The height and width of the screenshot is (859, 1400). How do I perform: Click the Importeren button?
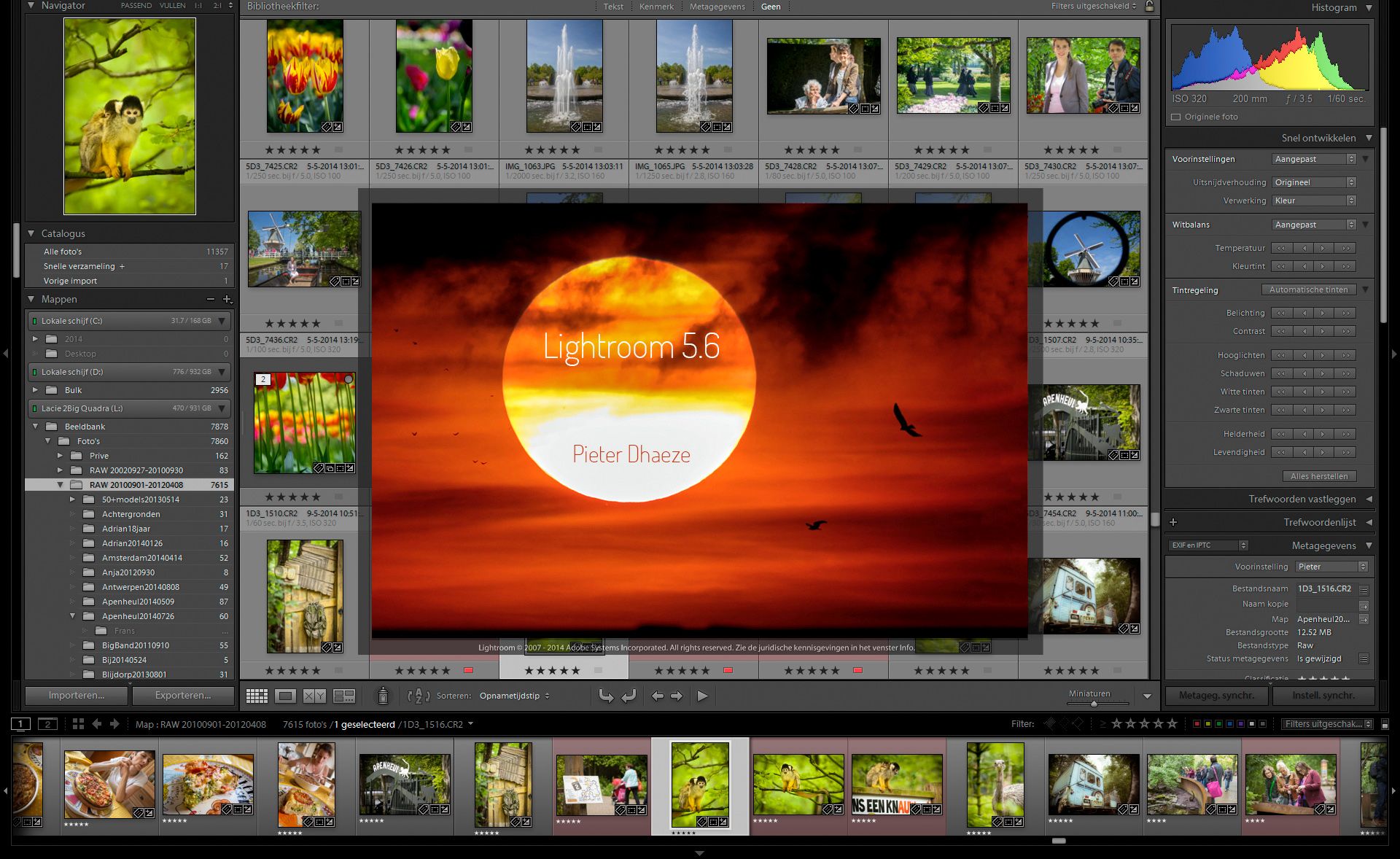77,695
